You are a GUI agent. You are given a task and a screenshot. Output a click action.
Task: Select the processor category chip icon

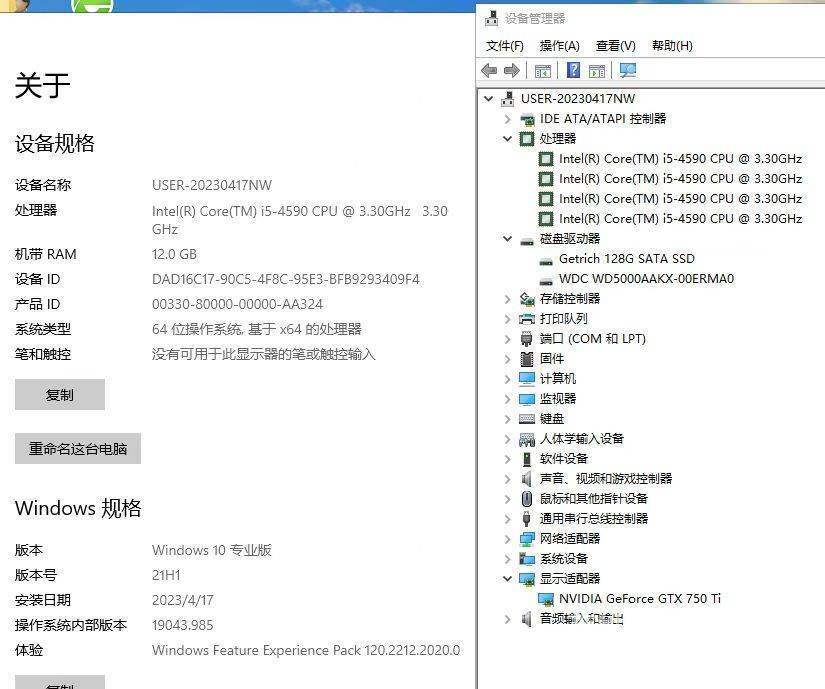(x=527, y=139)
